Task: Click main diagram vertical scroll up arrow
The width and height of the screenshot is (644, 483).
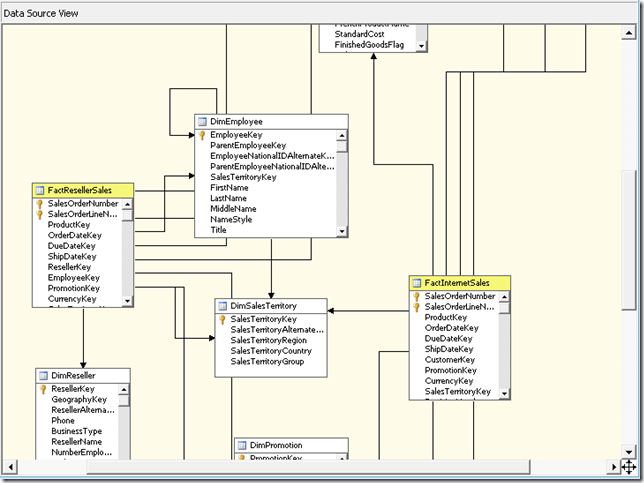Action: point(629,32)
